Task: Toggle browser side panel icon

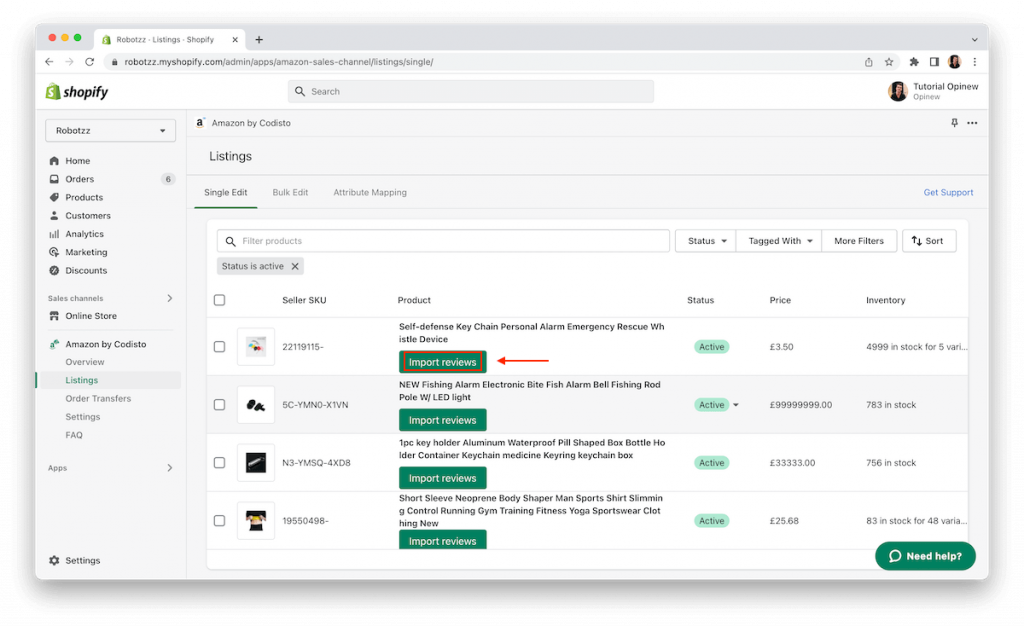Action: click(x=935, y=62)
